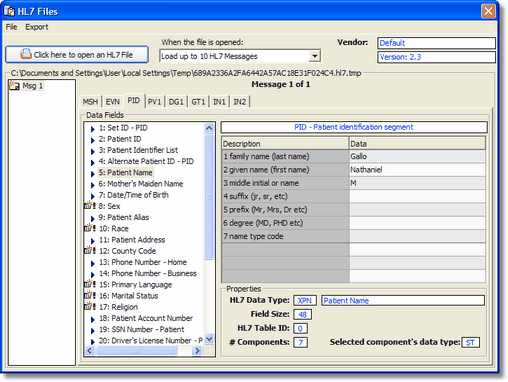Click the '5 prefix (Mr, Mrs, Dr etc)' row

[354, 210]
